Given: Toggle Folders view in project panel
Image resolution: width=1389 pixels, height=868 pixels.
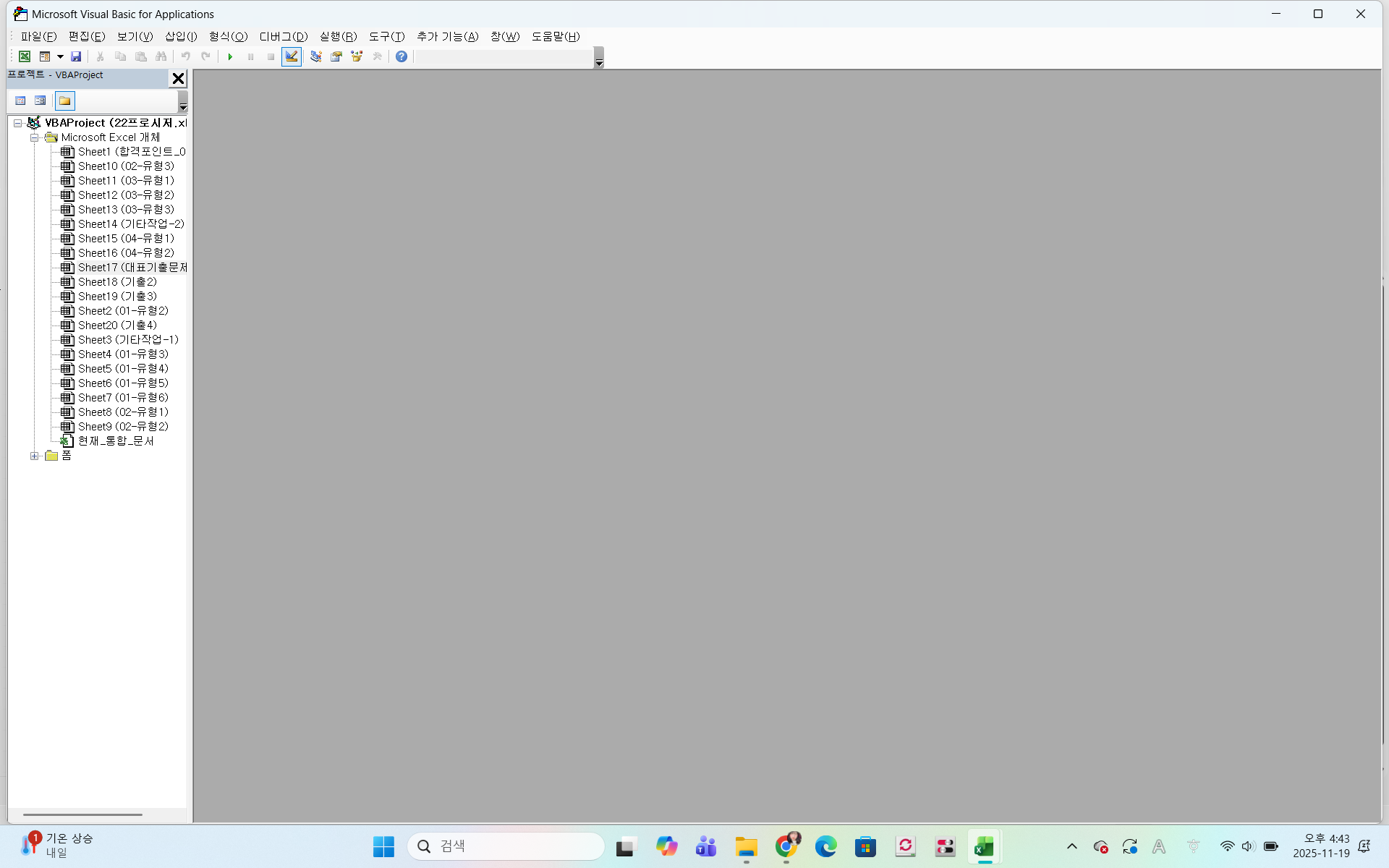Looking at the screenshot, I should point(65,101).
